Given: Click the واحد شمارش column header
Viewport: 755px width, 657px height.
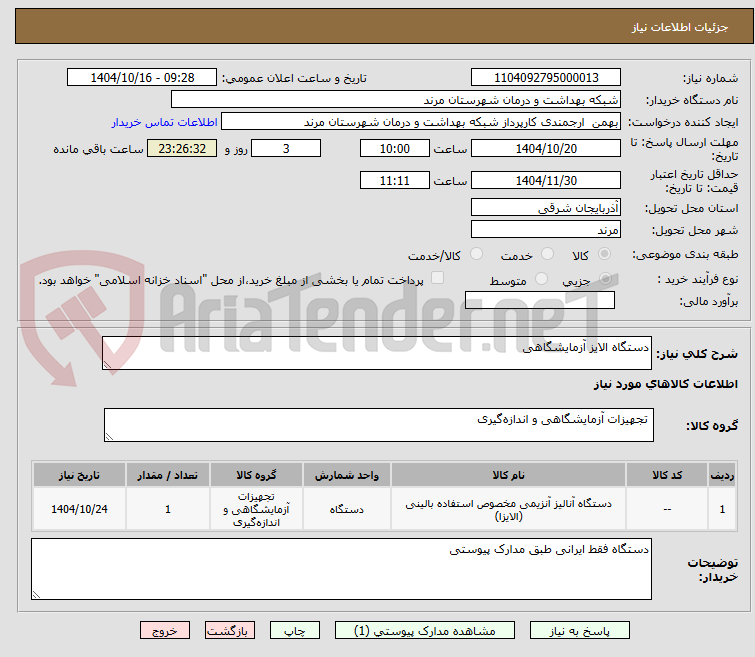Looking at the screenshot, I should coord(347,475).
